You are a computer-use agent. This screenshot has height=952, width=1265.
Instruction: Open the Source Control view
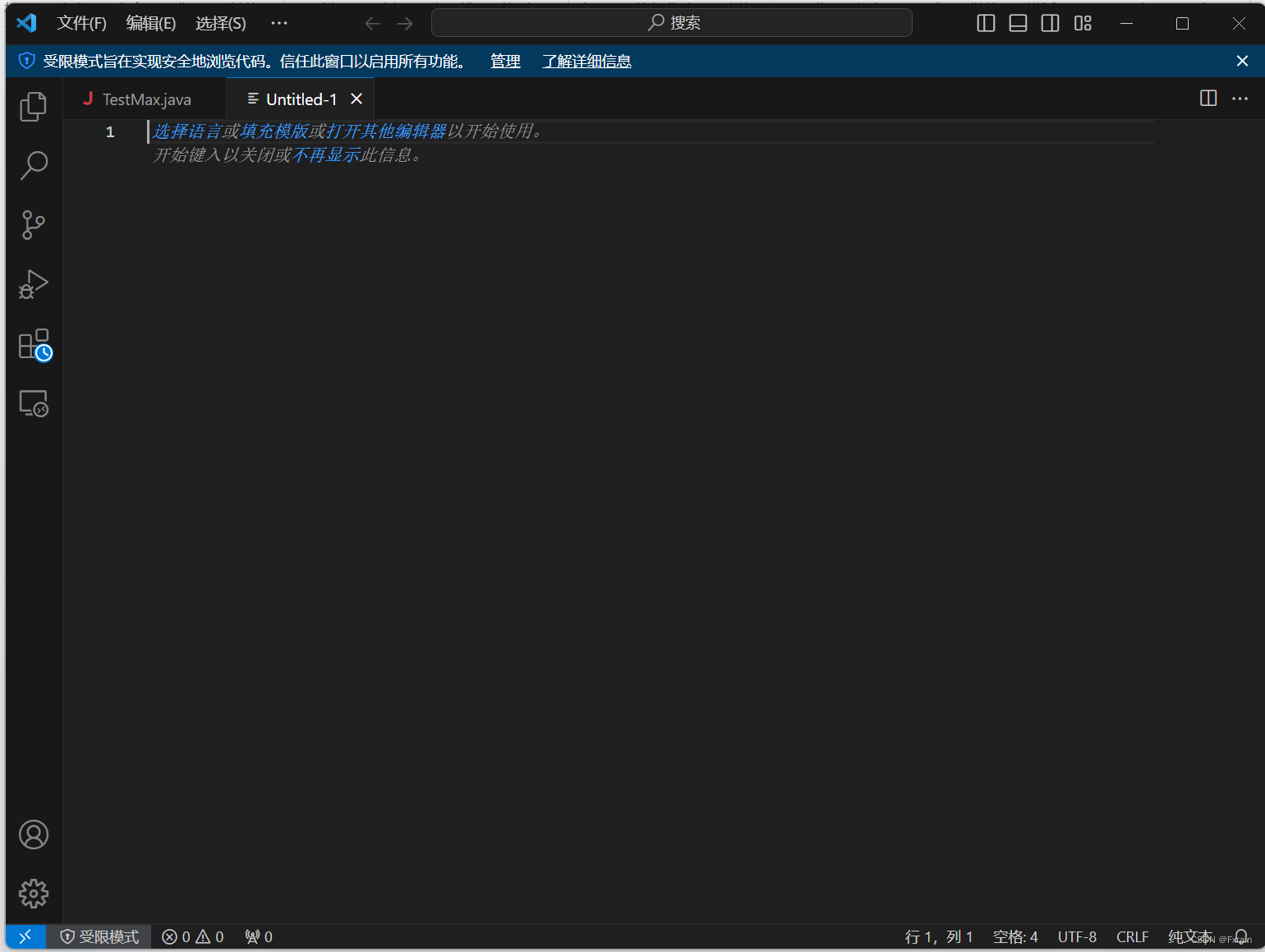[x=34, y=224]
